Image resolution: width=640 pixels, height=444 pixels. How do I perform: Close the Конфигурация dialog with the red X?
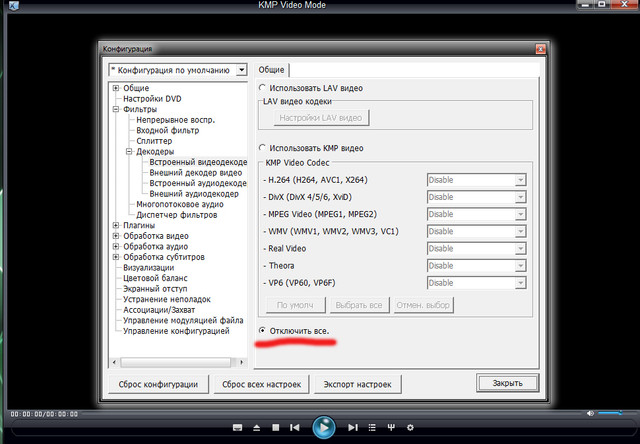(x=540, y=49)
